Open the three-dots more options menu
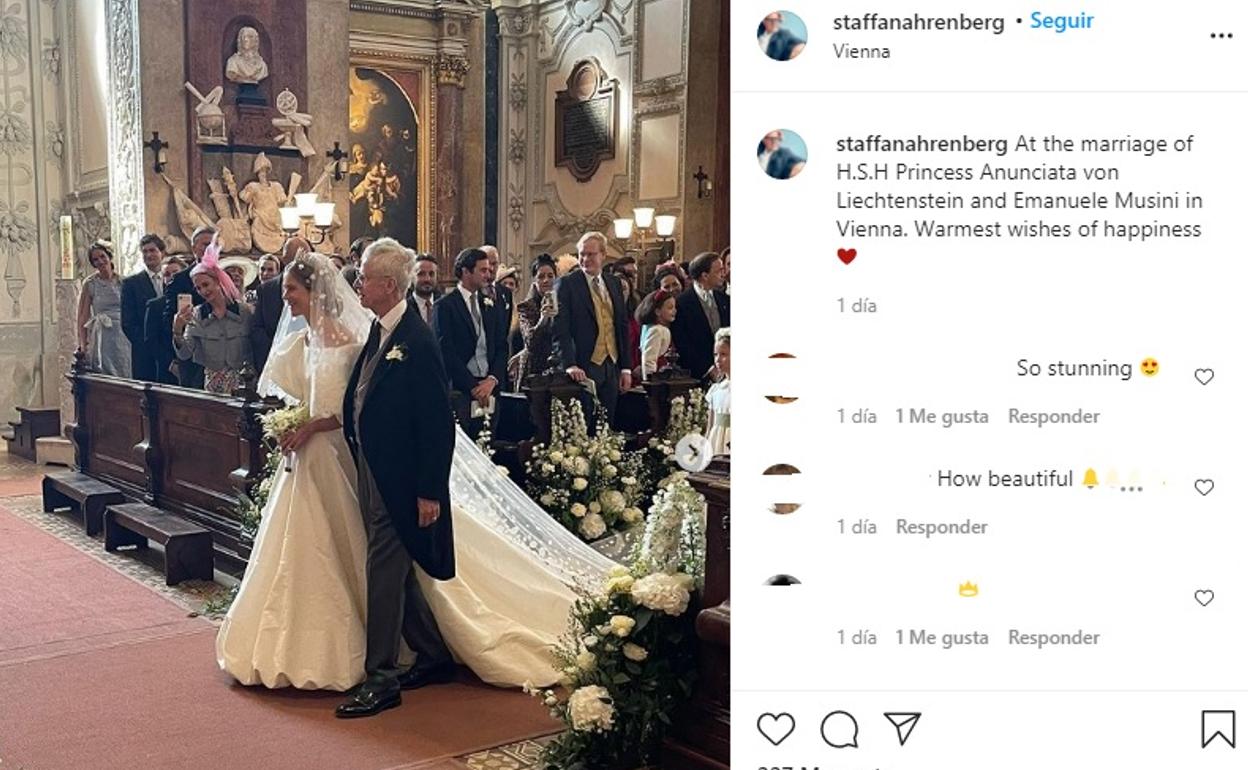Screen dimensions: 1248x770 [1221, 36]
